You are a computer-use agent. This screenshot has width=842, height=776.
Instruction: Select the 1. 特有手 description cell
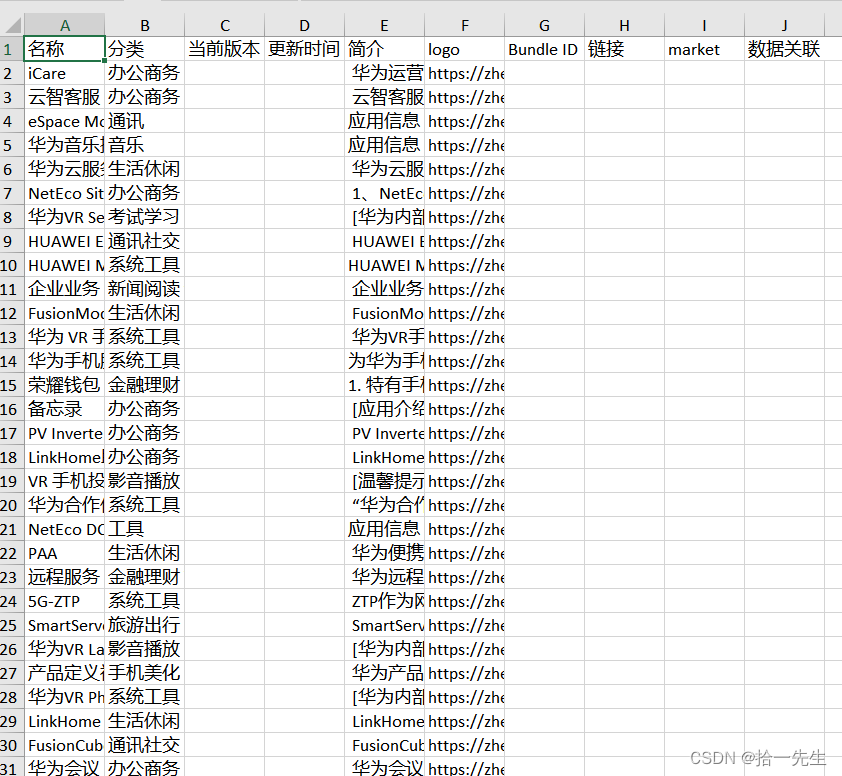click(x=384, y=385)
